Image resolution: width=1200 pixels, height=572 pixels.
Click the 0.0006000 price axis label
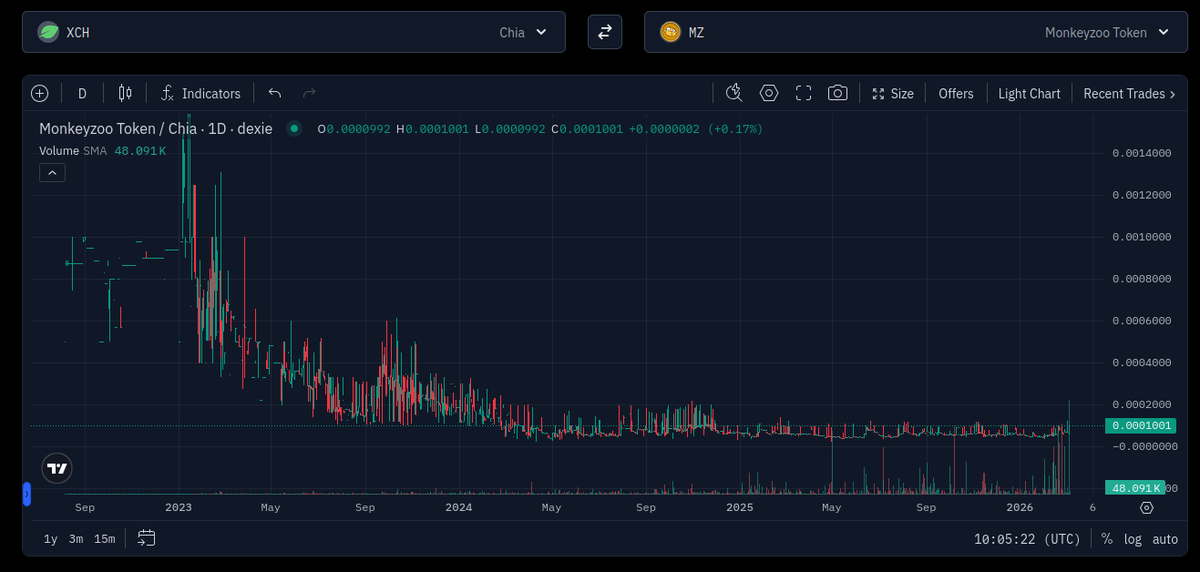pyautogui.click(x=1142, y=321)
